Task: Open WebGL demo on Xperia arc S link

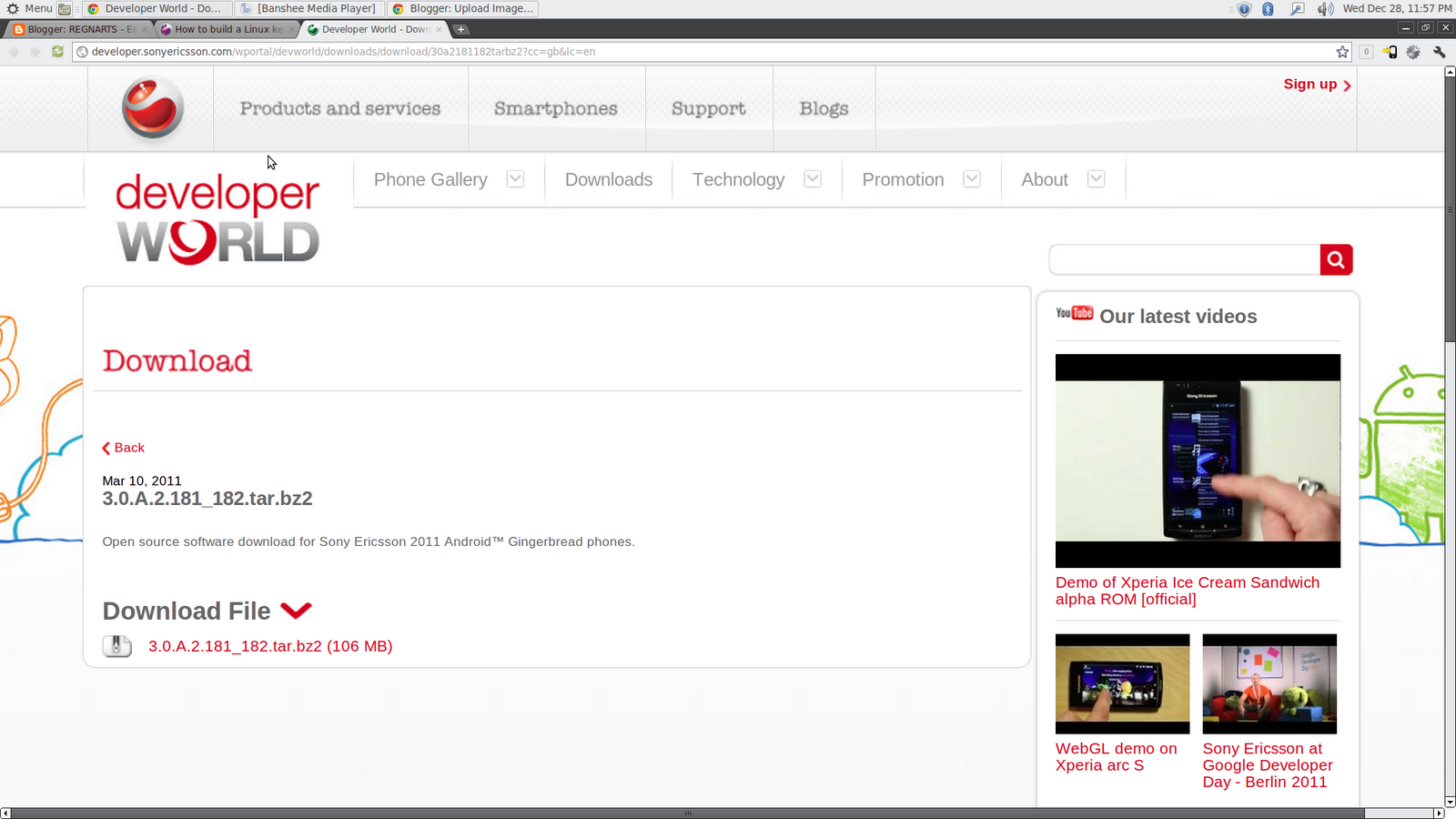Action: (1117, 757)
